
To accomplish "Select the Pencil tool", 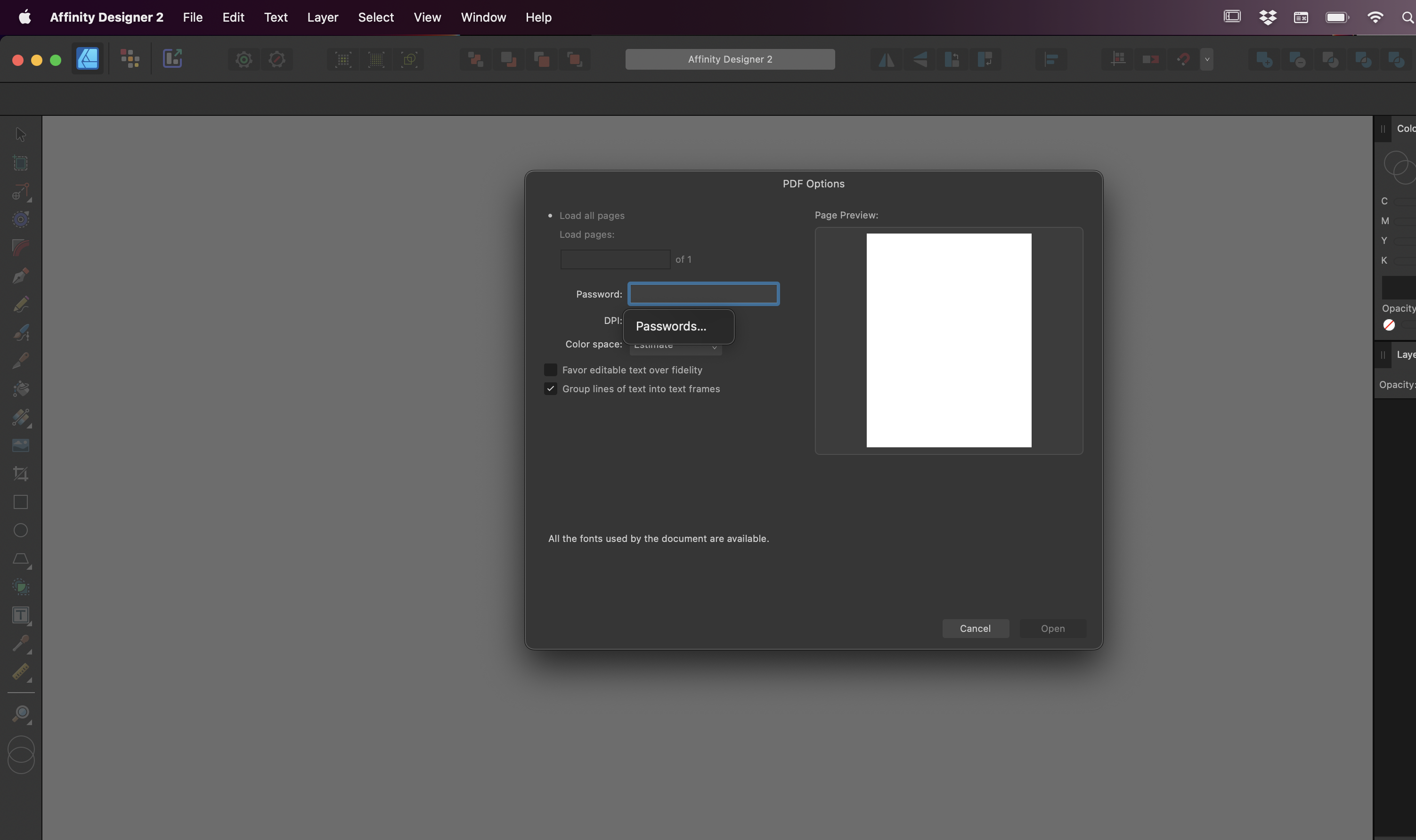I will coord(20,304).
